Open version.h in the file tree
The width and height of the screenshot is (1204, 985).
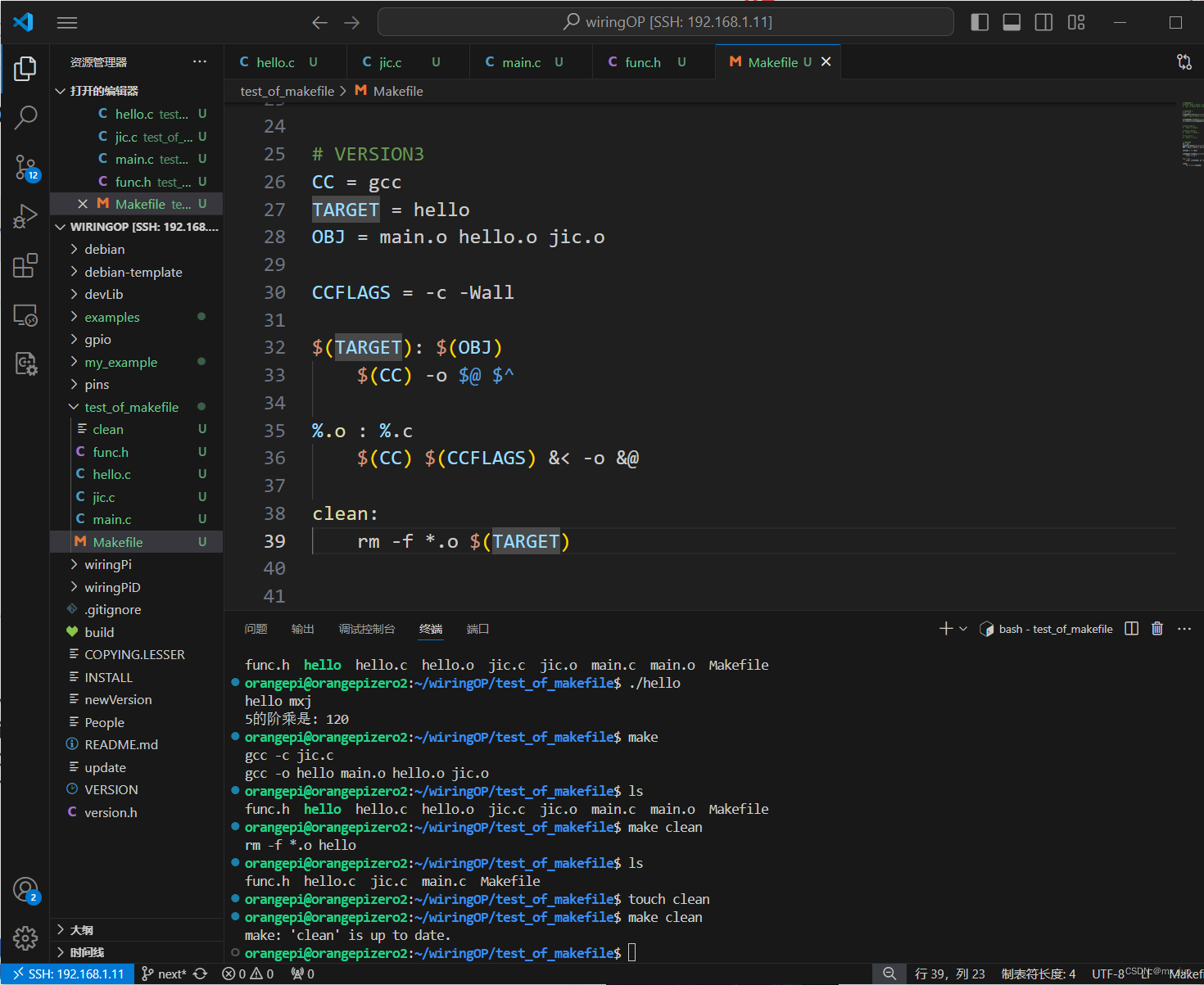[136, 812]
